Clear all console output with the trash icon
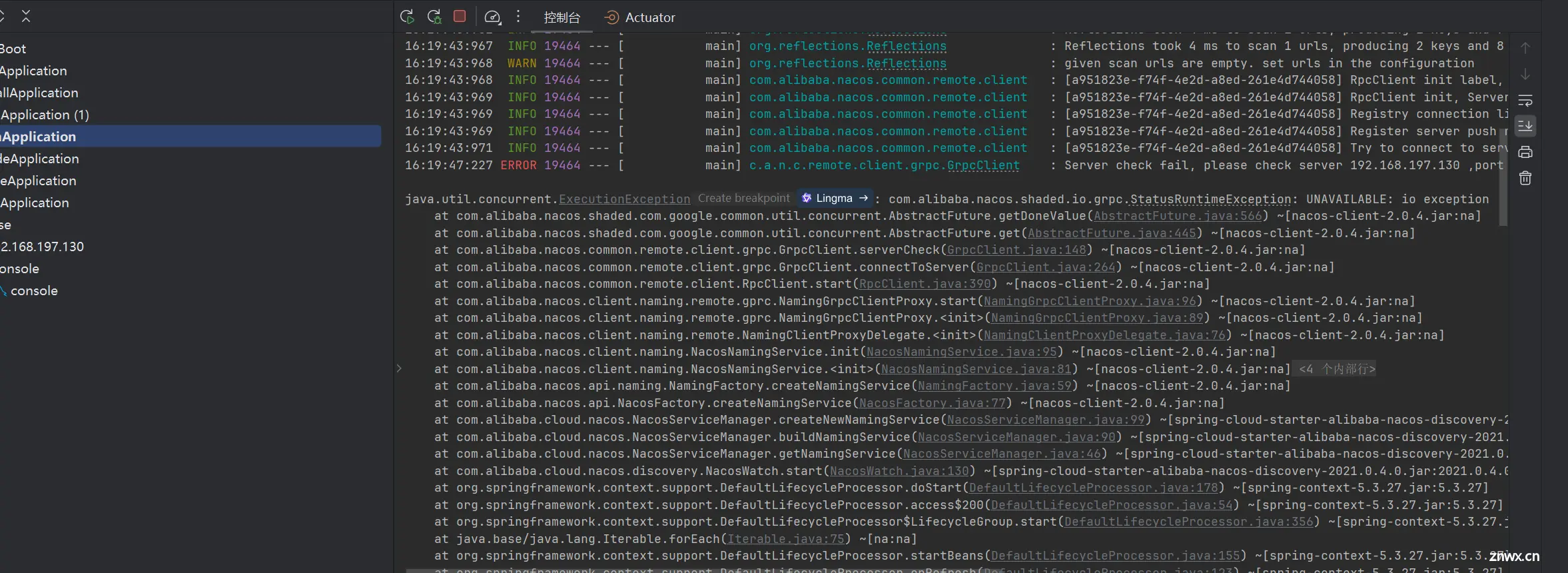Screen dimensions: 1568x573 [x=1525, y=178]
